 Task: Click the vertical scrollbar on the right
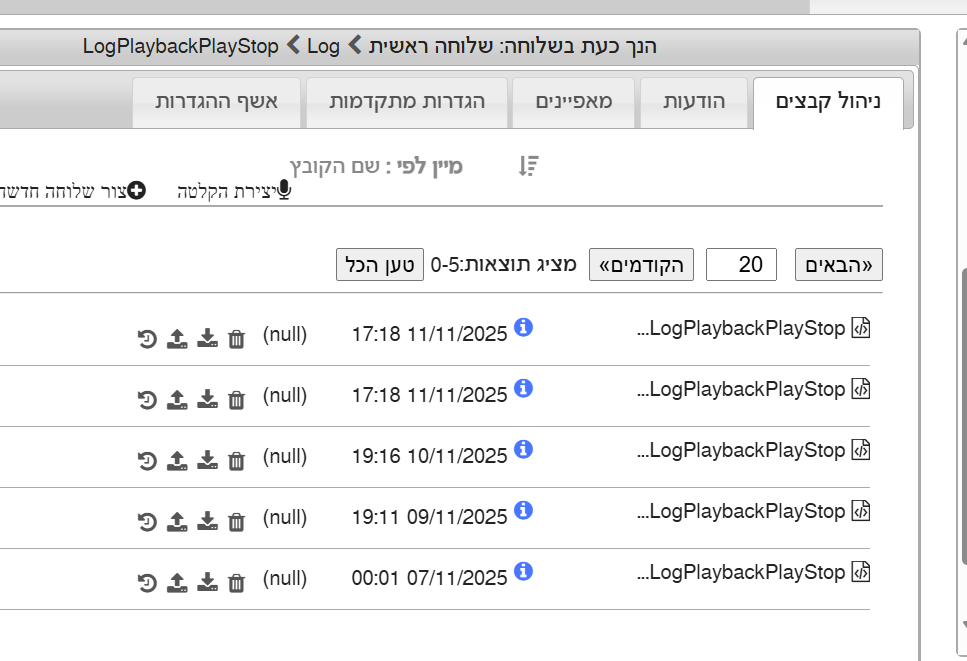tap(961, 400)
